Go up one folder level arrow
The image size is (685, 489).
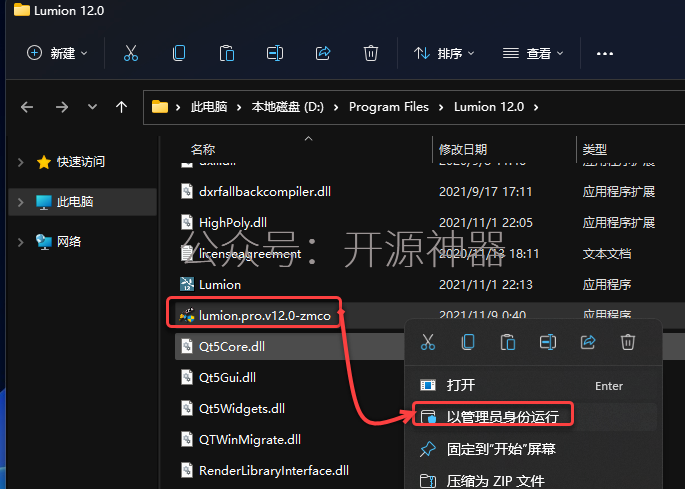(121, 107)
